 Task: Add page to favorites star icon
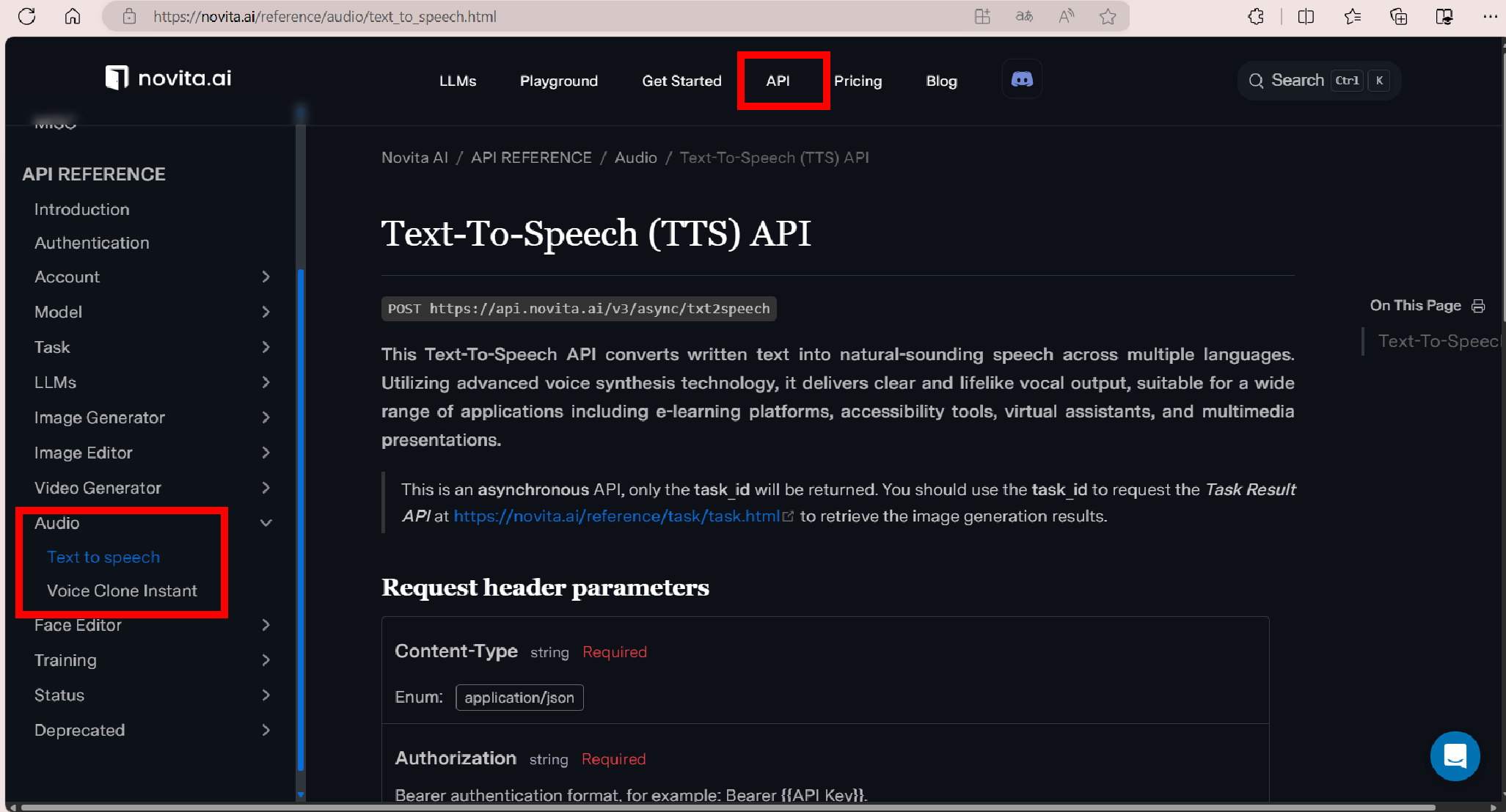(1108, 16)
